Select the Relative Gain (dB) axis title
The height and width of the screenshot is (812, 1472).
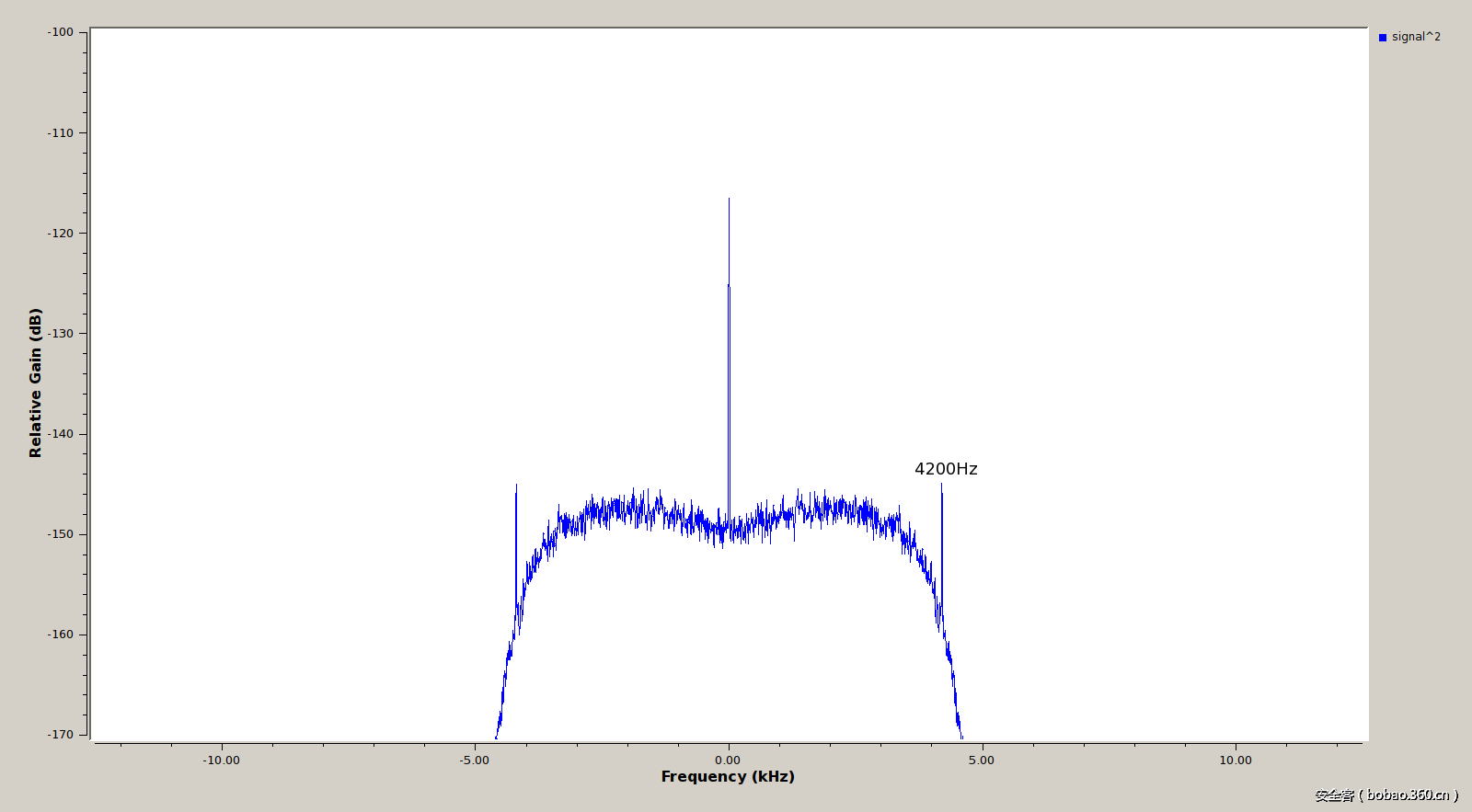point(36,383)
